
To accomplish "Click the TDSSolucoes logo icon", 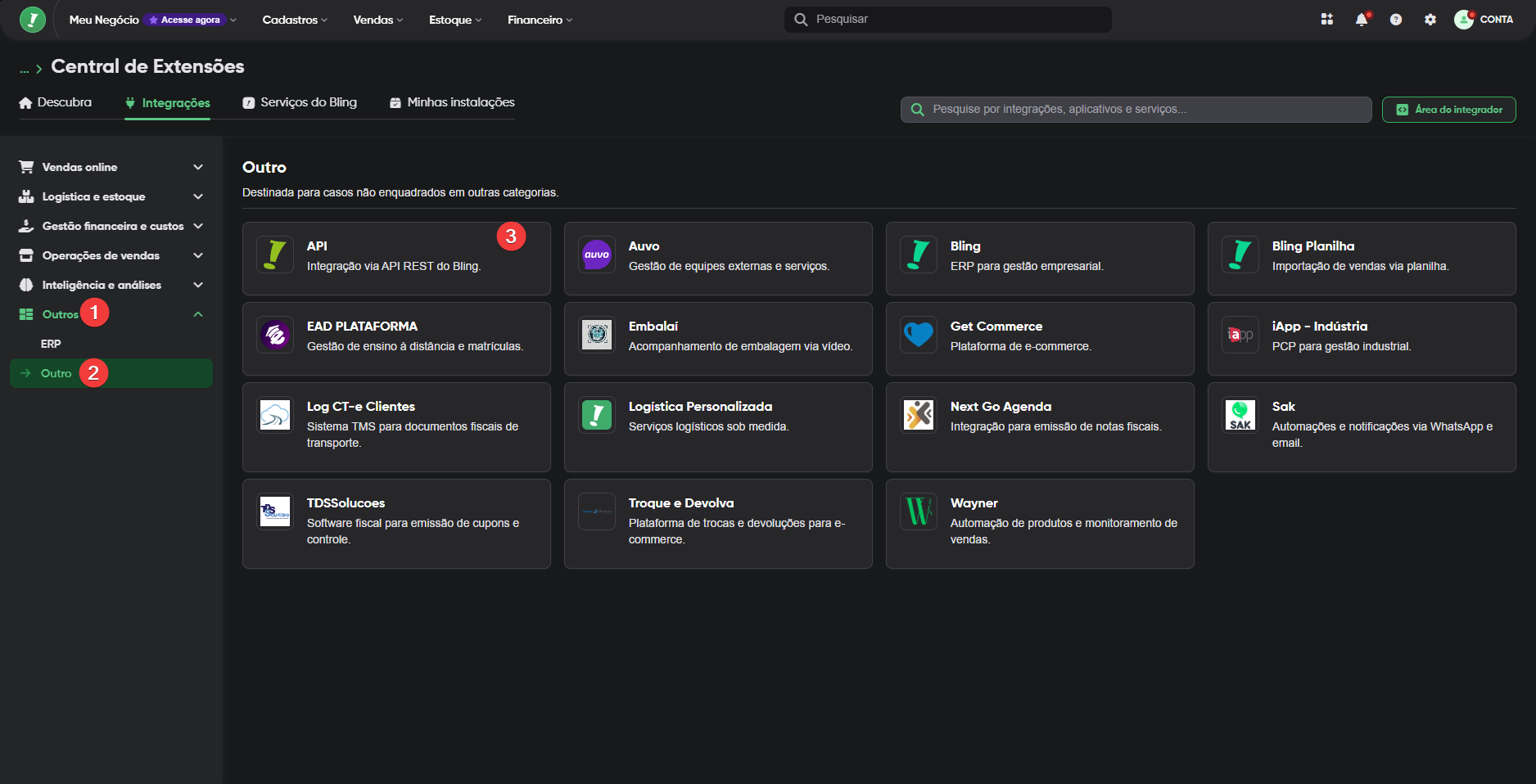I will 275,511.
